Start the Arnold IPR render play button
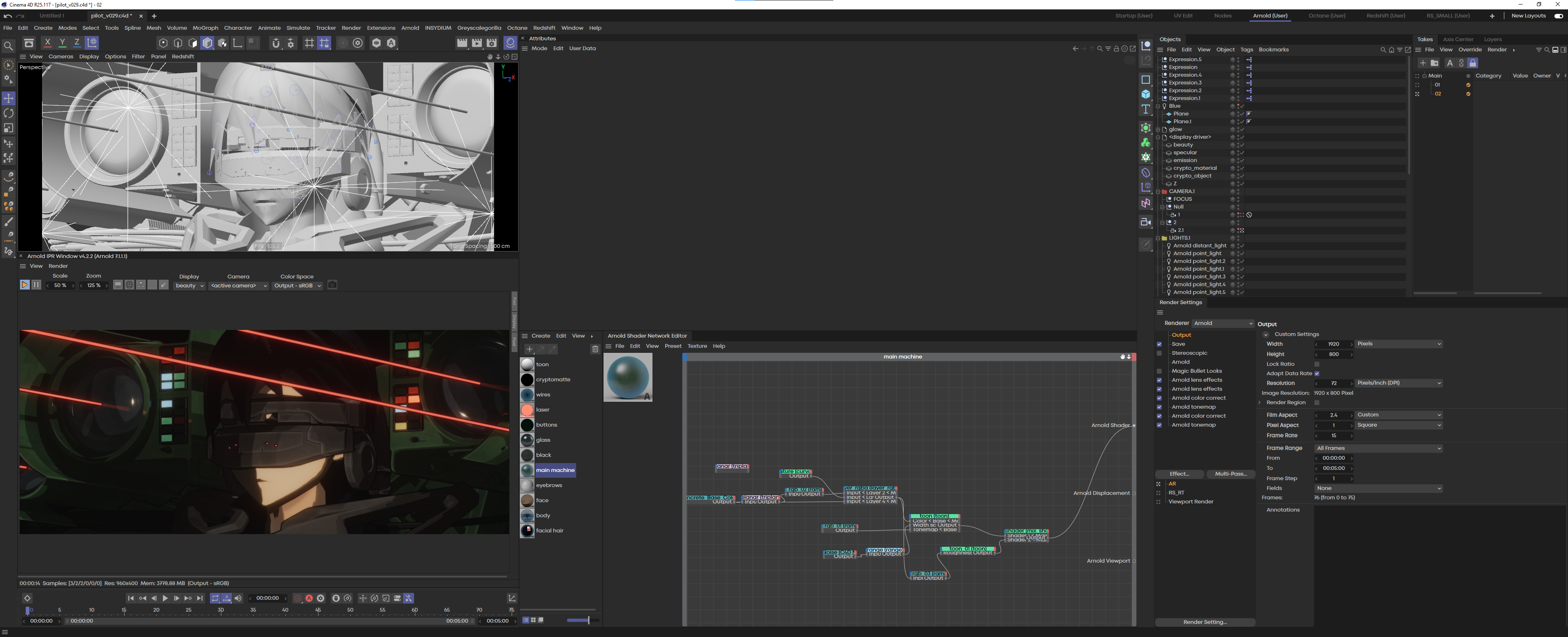This screenshot has width=1568, height=637. (x=24, y=285)
